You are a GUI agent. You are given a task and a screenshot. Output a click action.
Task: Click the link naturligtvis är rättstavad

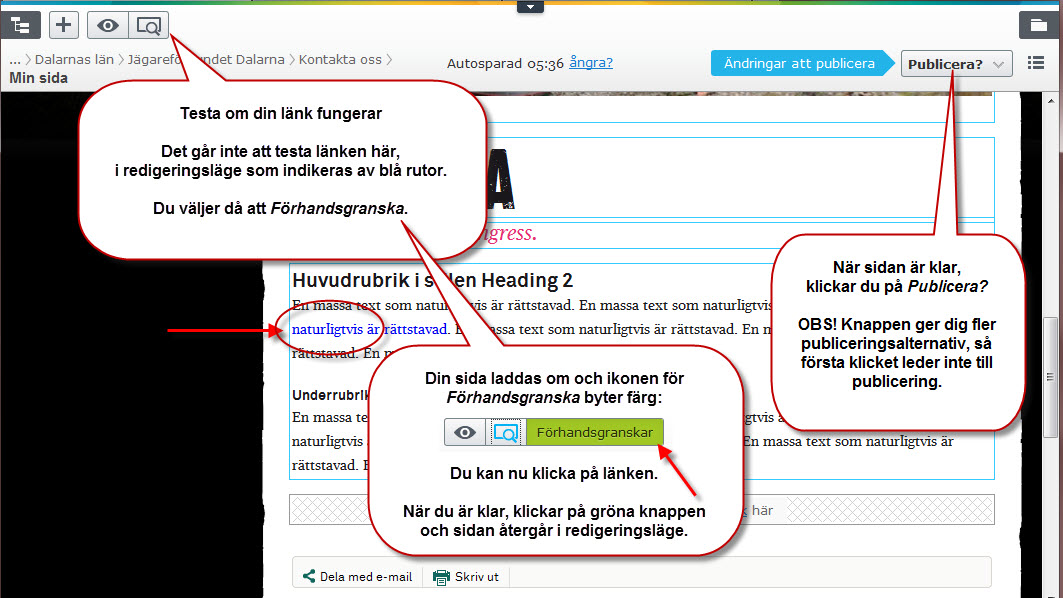[369, 330]
